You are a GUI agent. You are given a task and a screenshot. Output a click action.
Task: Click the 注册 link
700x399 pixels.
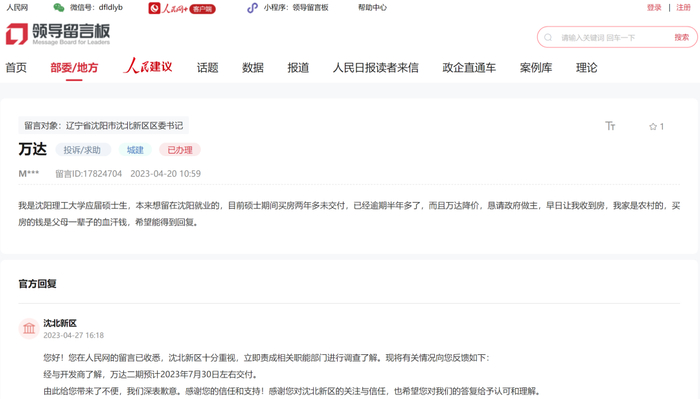(683, 8)
